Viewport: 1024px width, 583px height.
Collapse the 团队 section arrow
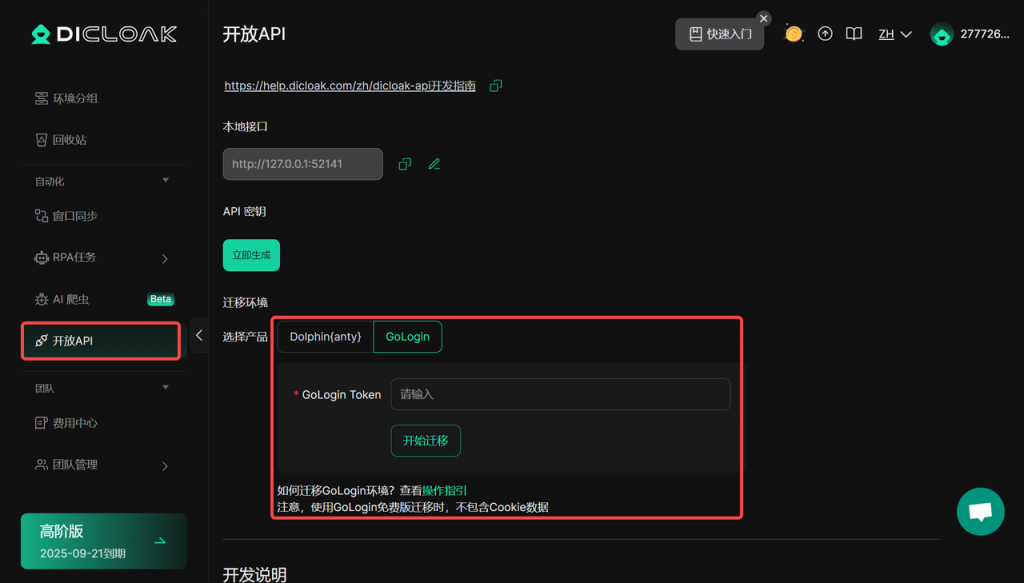click(165, 388)
